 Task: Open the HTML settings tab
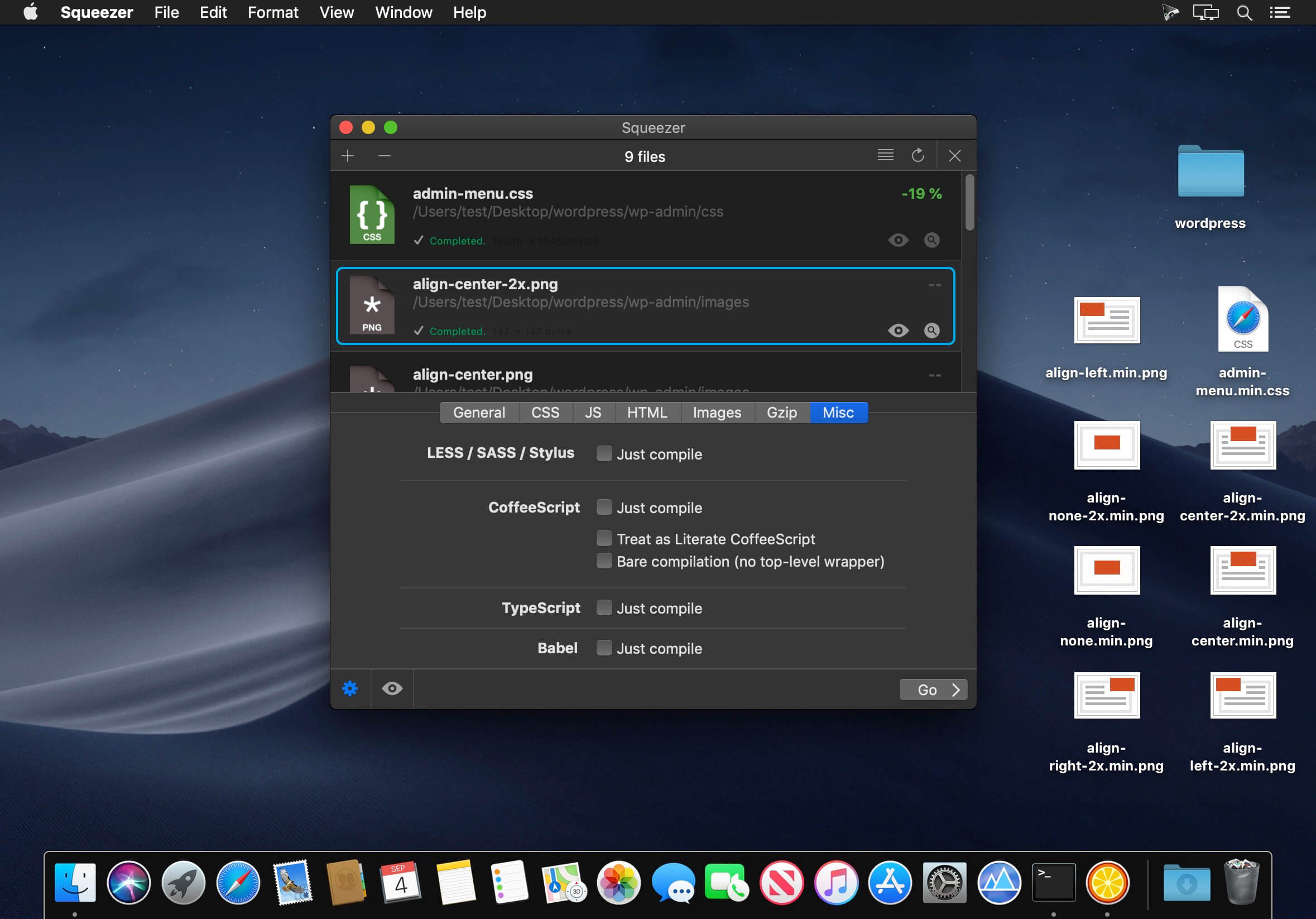[x=647, y=413]
